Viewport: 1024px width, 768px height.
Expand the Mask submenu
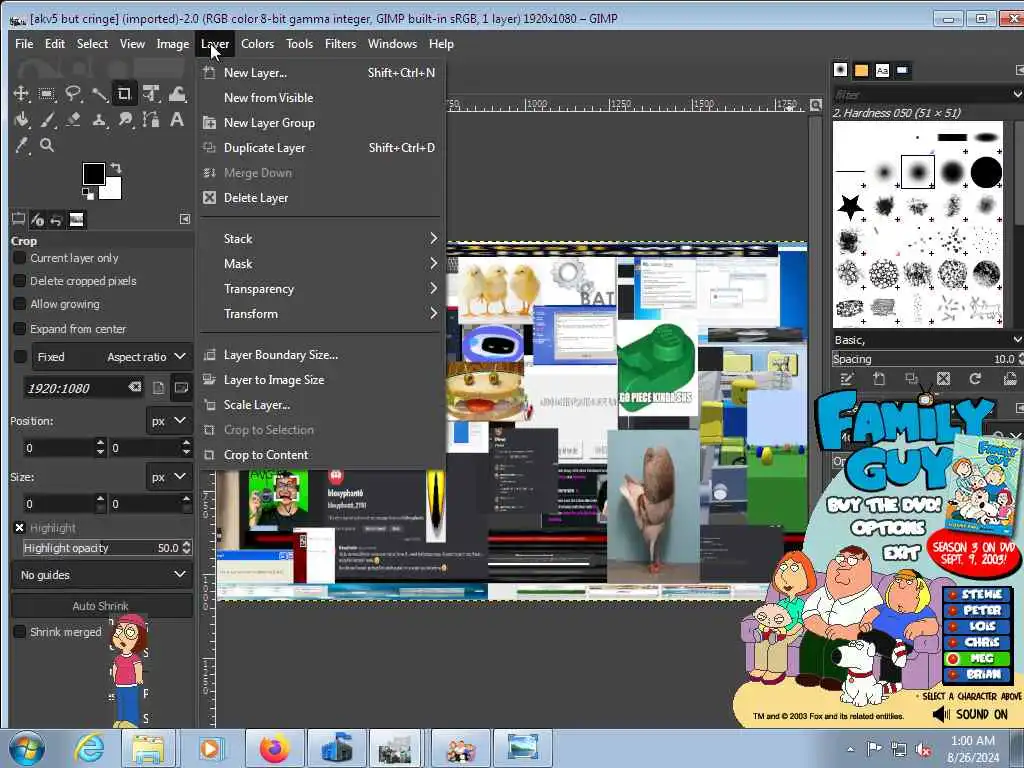321,264
